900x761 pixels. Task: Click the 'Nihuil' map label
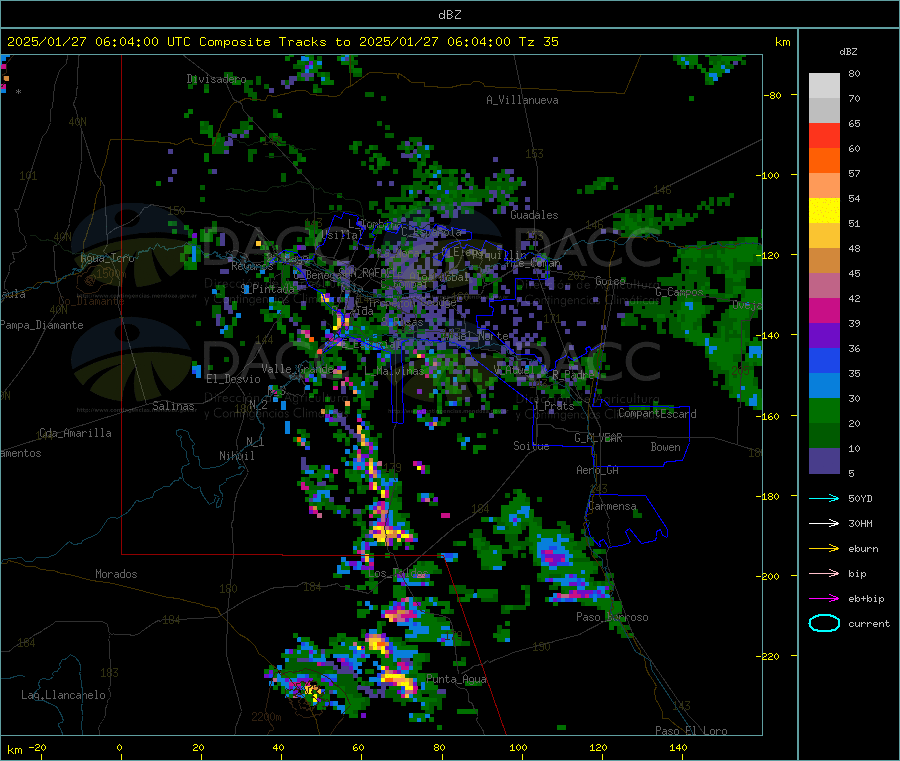(236, 456)
